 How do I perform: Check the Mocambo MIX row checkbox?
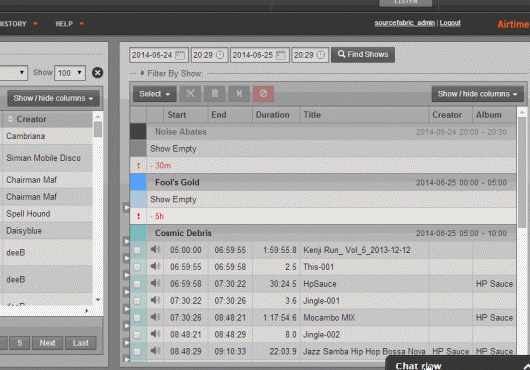(x=137, y=318)
